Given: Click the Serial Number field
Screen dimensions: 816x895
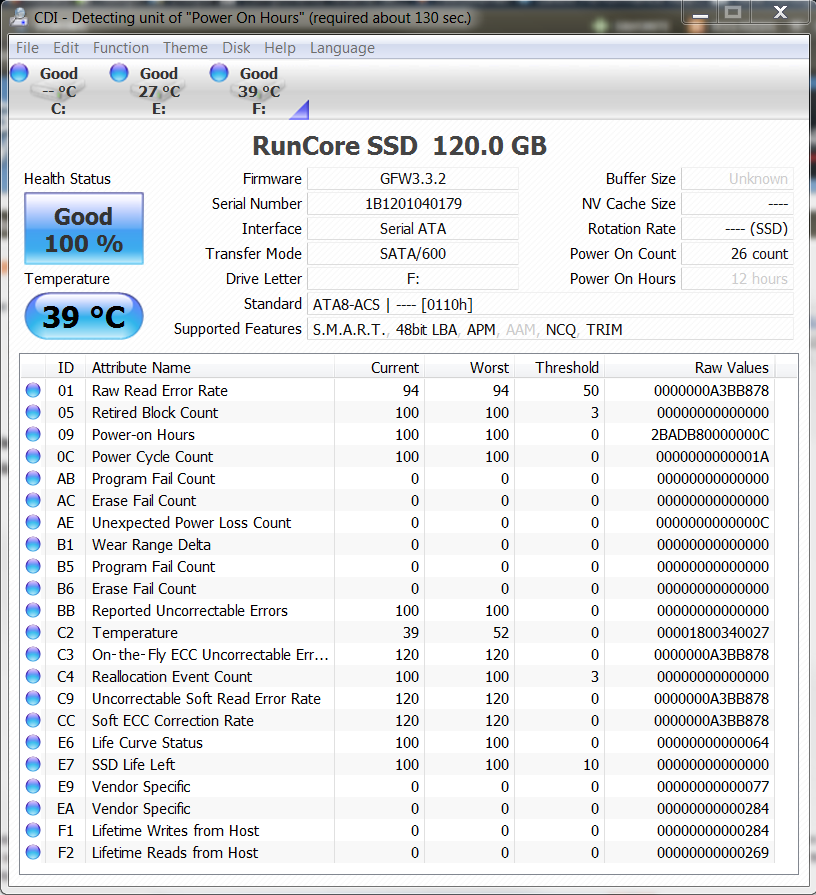Looking at the screenshot, I should pos(412,204).
